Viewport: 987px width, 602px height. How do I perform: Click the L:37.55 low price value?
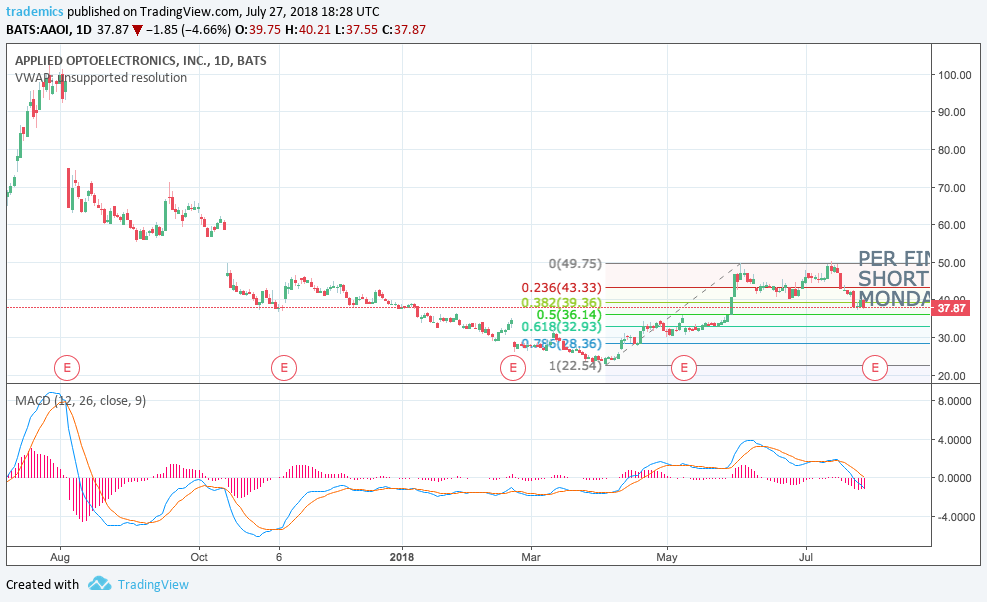tap(356, 30)
